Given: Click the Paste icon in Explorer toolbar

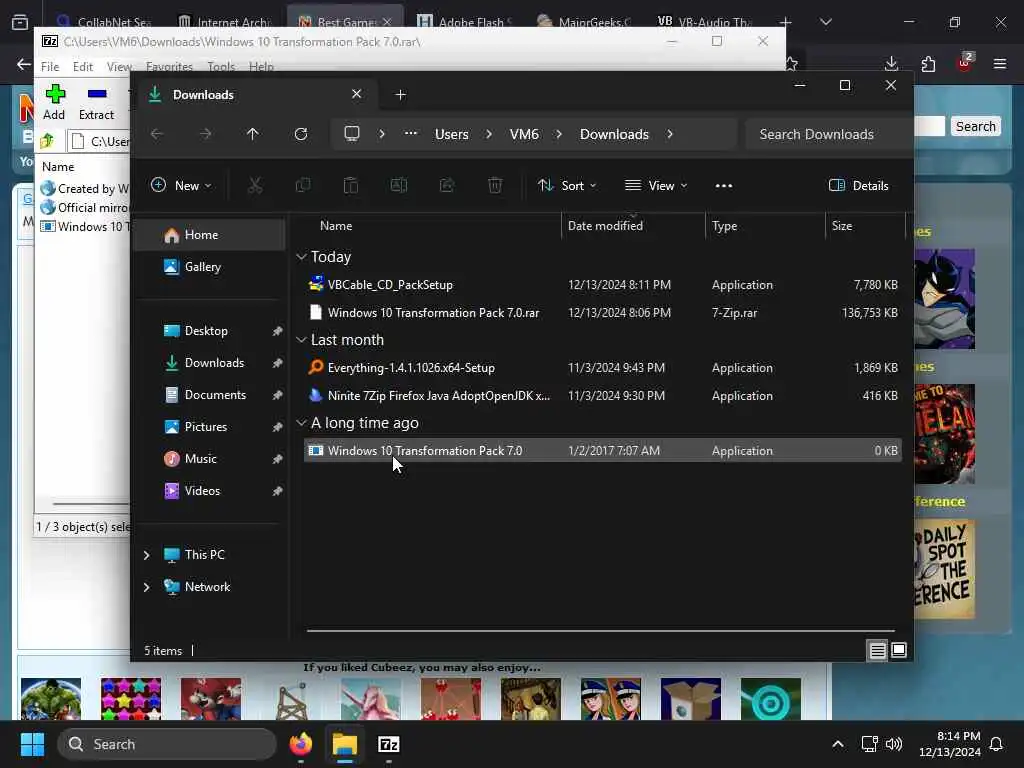Looking at the screenshot, I should (351, 185).
